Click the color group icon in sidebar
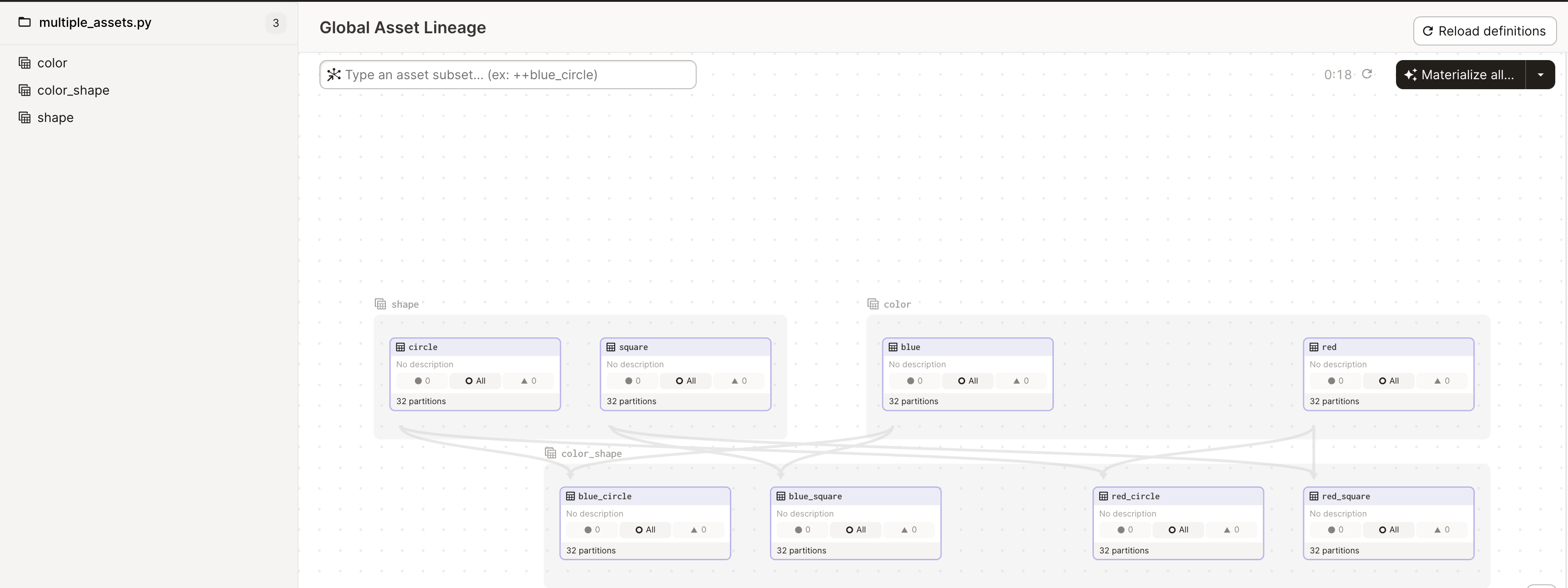The height and width of the screenshot is (588, 1568). 25,63
